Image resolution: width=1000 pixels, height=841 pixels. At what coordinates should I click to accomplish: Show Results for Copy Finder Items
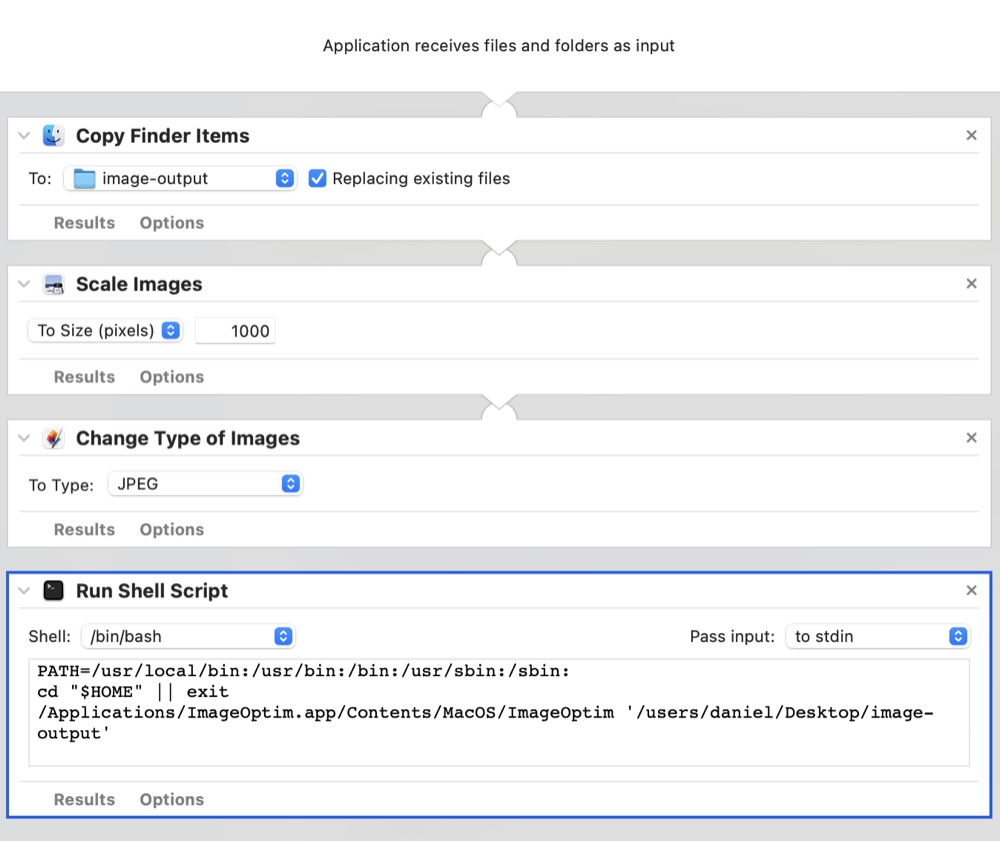tap(84, 223)
